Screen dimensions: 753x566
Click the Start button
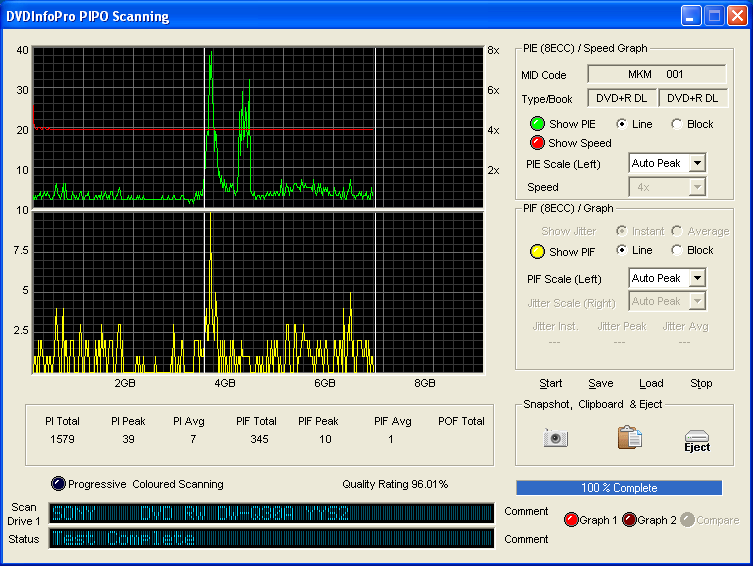[551, 383]
